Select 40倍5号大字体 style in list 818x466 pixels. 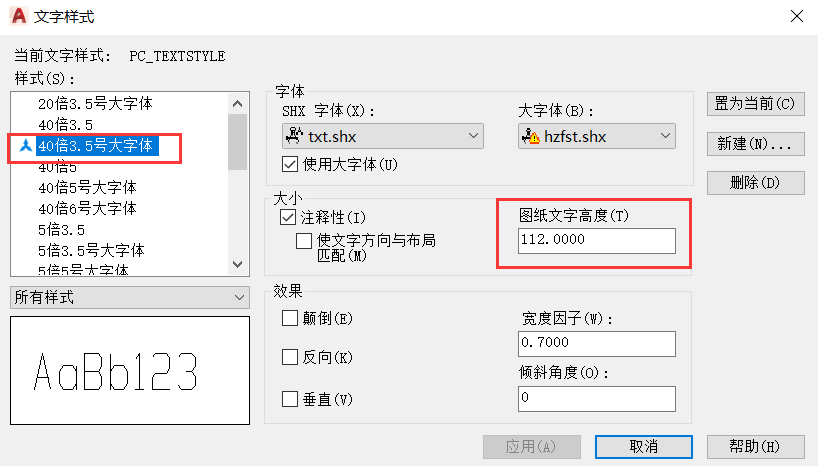point(88,187)
